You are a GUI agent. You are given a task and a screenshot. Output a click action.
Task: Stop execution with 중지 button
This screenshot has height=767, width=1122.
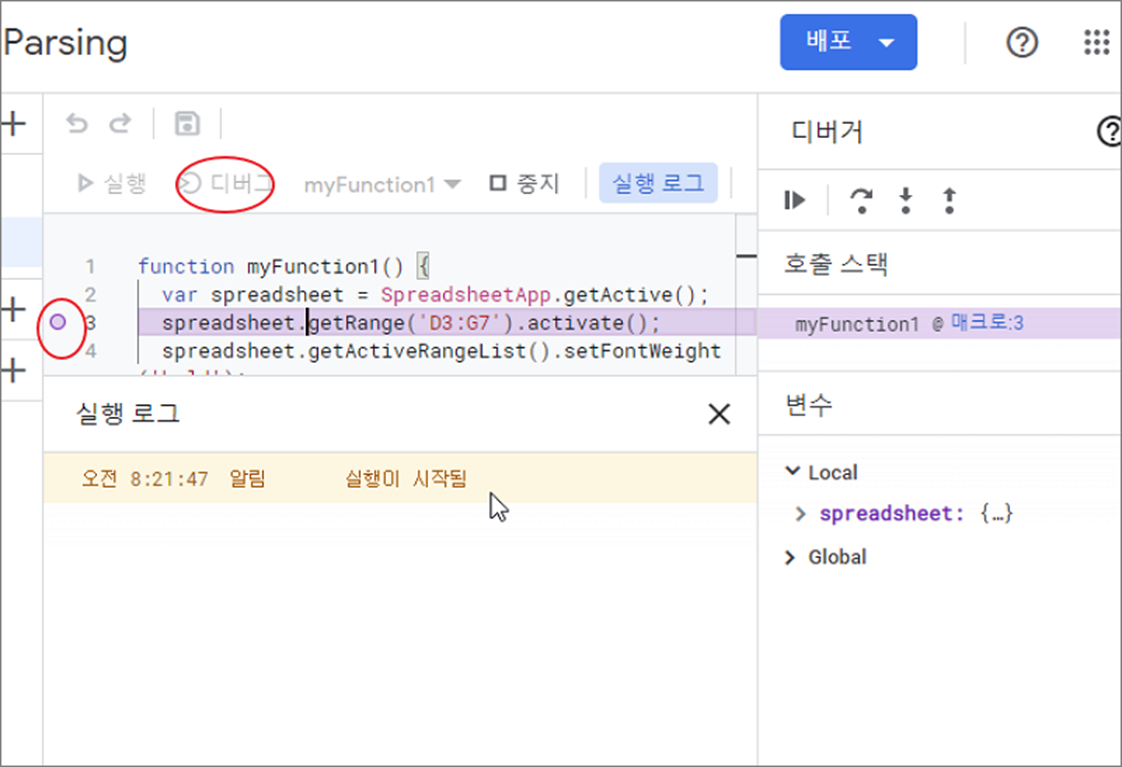pos(524,184)
